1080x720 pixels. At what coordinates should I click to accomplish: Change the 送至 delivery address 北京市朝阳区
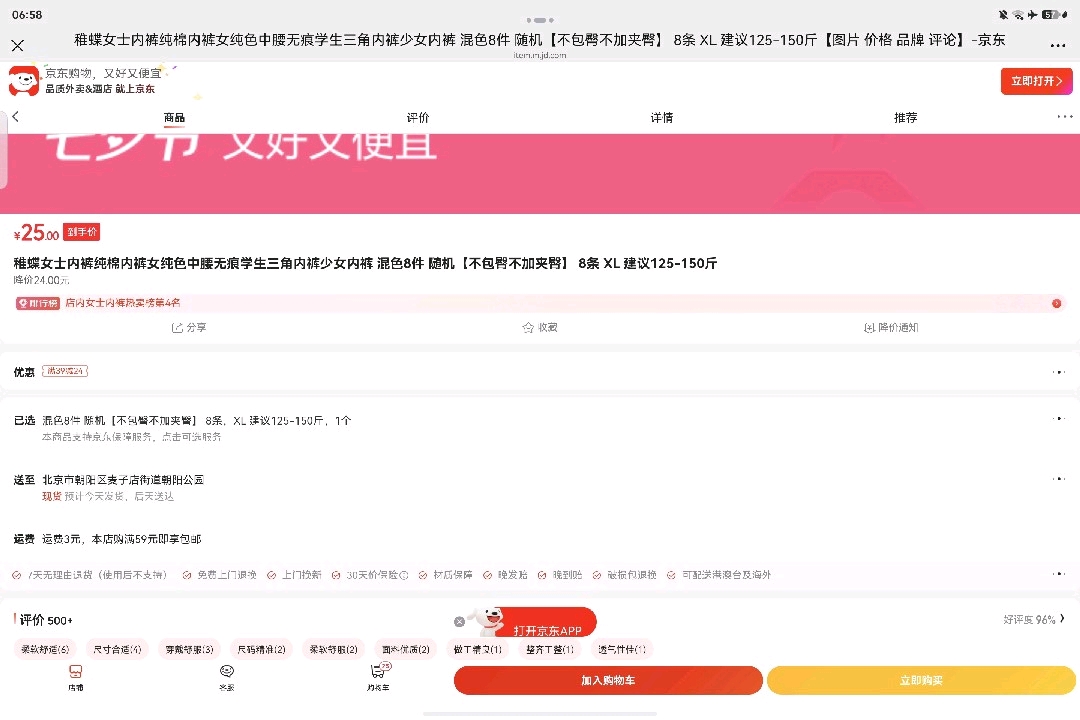[123, 480]
